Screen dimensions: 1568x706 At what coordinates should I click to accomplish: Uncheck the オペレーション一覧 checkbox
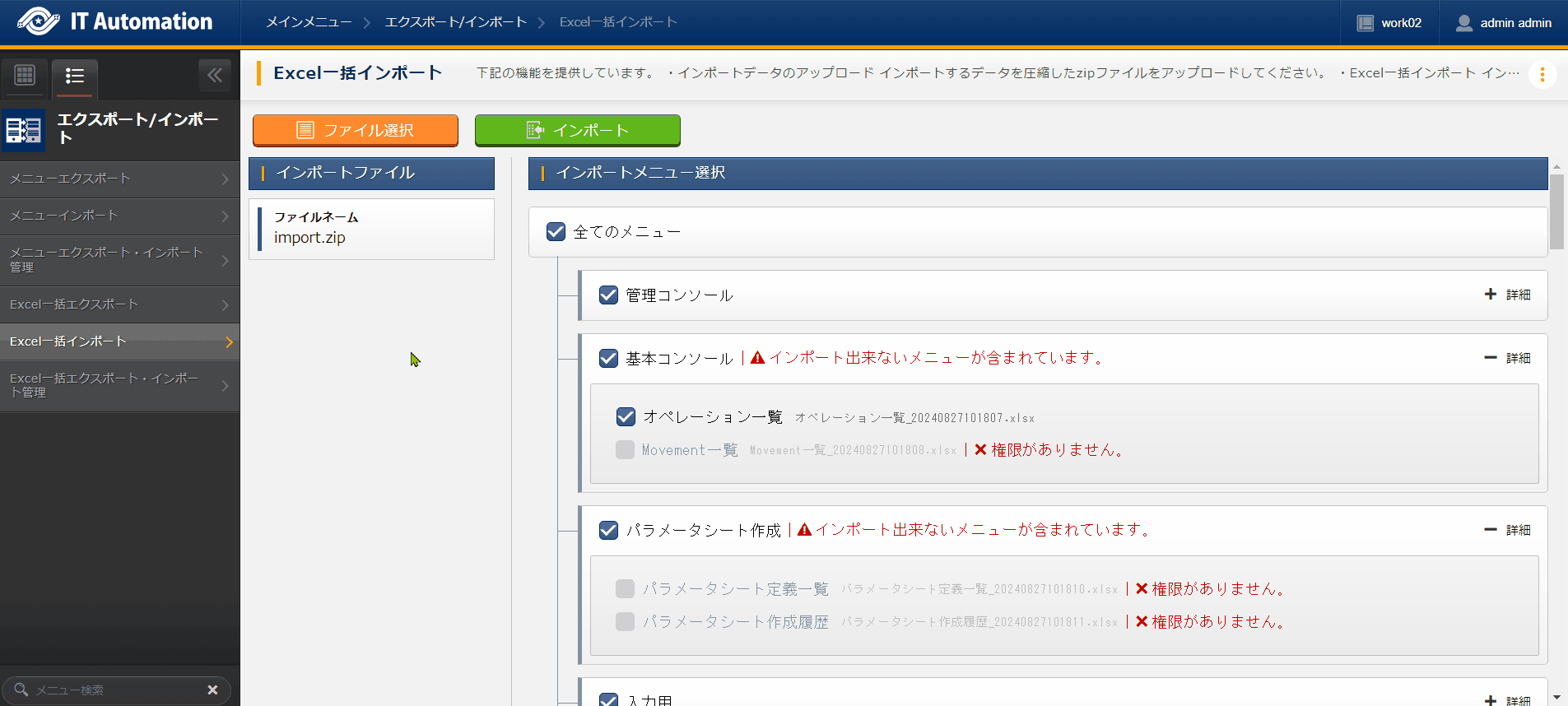[x=626, y=417]
